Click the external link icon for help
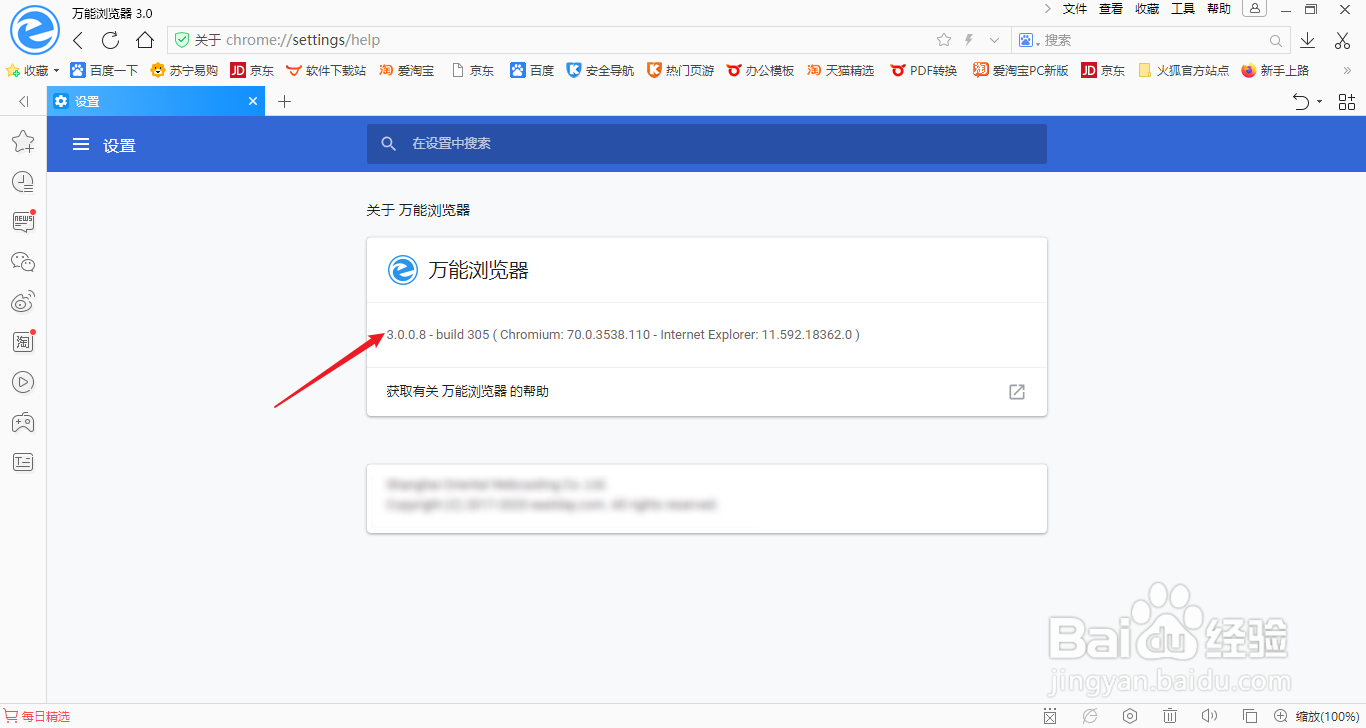 pos(1017,392)
